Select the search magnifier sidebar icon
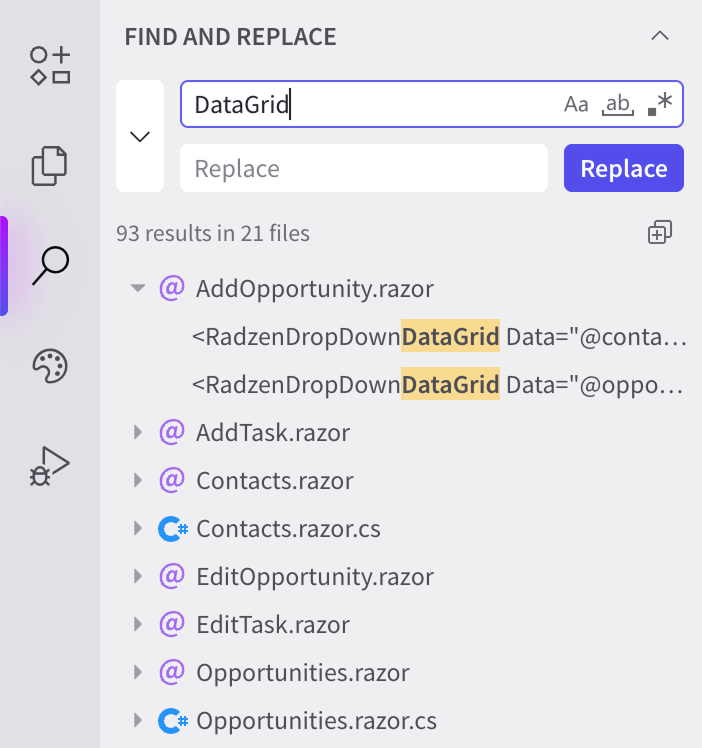This screenshot has height=748, width=702. tap(50, 265)
